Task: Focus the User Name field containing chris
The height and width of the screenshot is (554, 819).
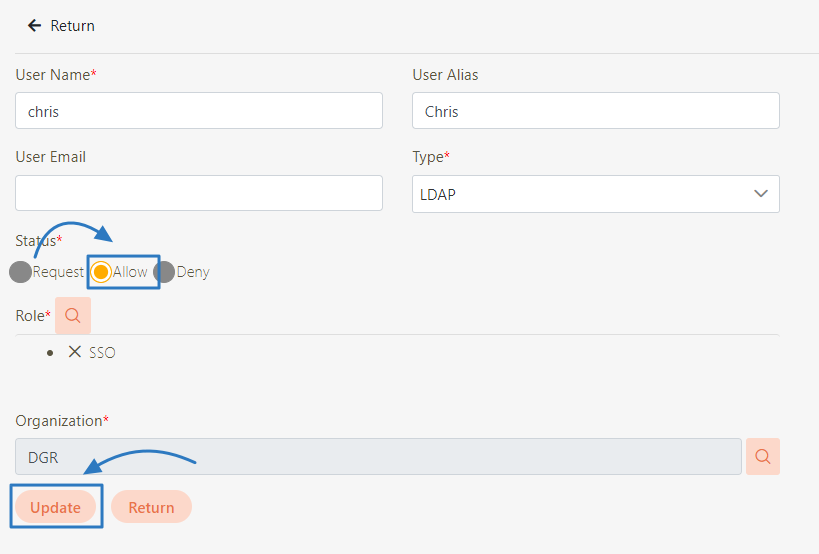Action: coord(199,111)
